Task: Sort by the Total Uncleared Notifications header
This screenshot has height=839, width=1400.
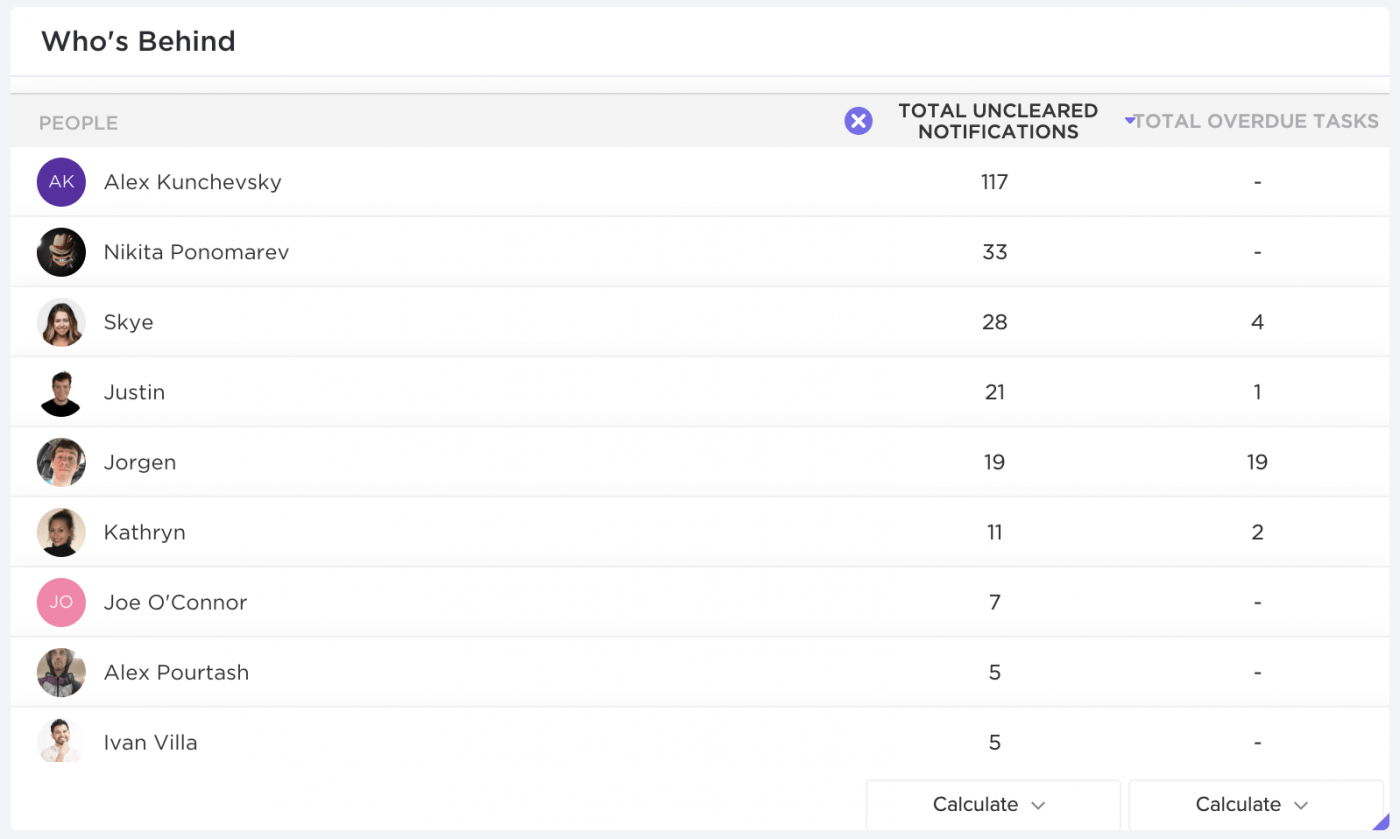Action: pos(998,121)
